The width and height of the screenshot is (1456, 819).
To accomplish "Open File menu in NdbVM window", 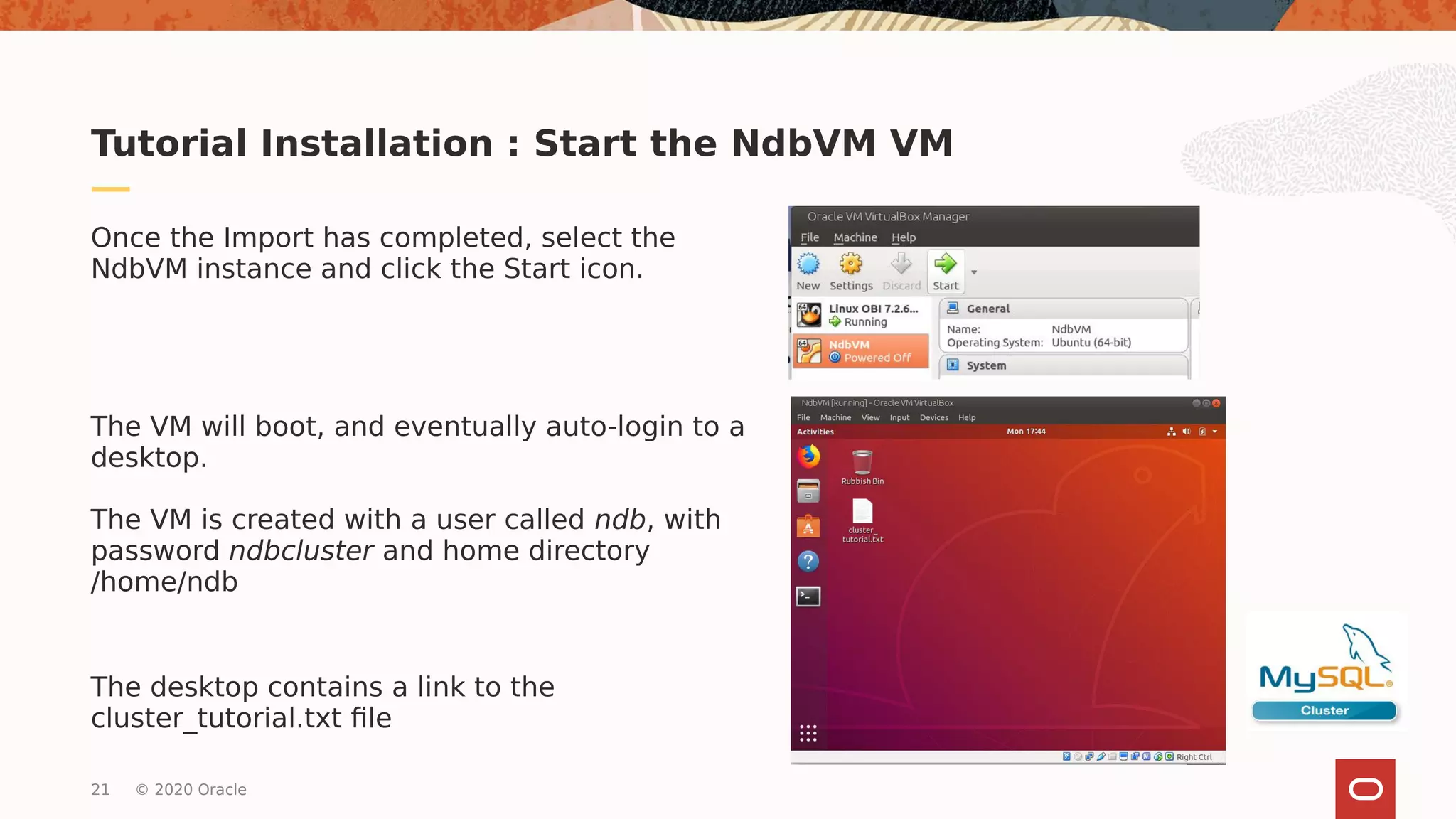I will coord(803,418).
